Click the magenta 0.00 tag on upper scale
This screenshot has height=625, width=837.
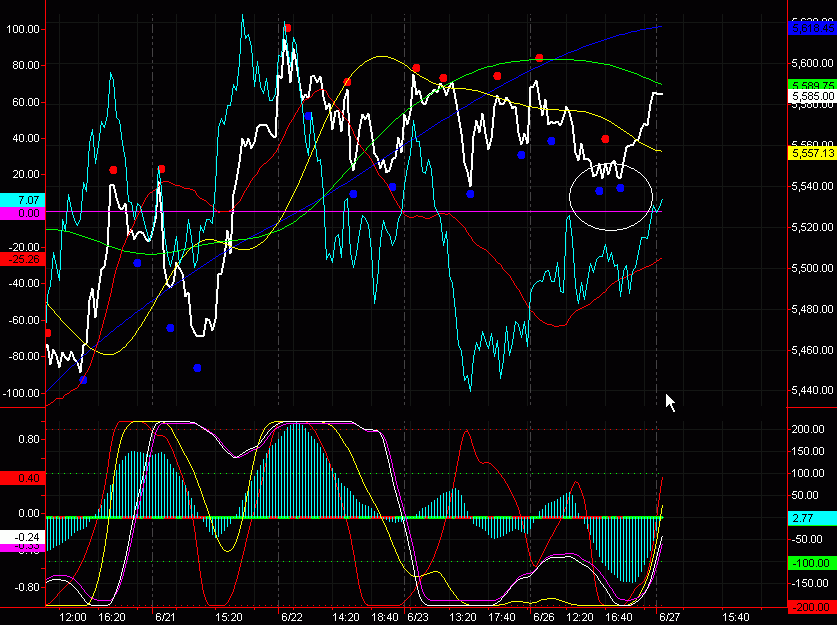point(22,213)
